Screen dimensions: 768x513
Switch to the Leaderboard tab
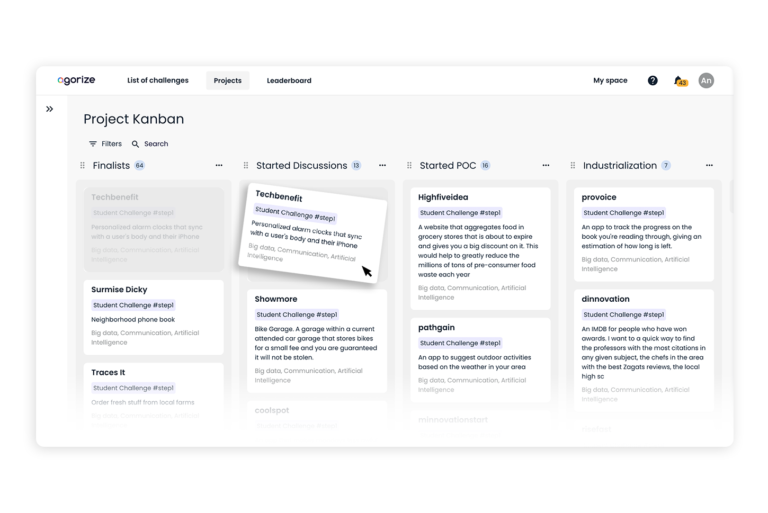(x=288, y=80)
